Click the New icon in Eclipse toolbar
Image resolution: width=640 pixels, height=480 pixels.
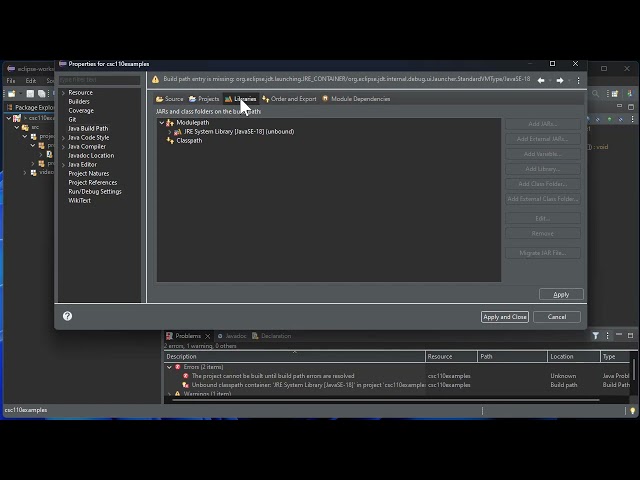coord(11,94)
